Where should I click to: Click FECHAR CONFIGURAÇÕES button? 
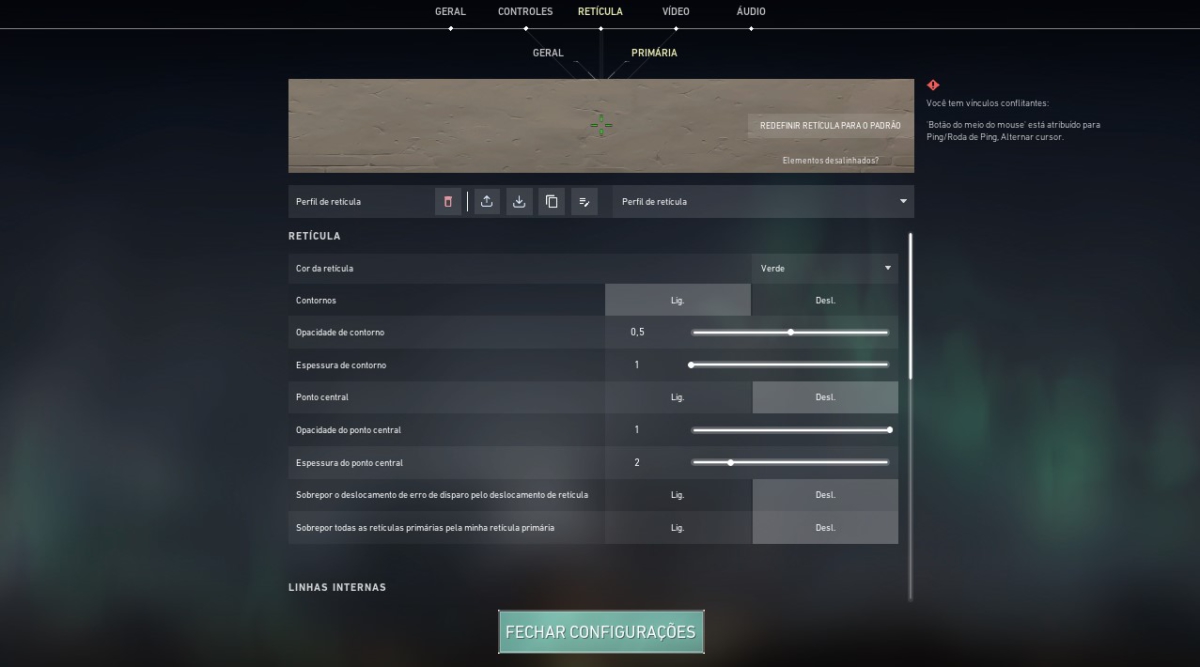pos(600,632)
